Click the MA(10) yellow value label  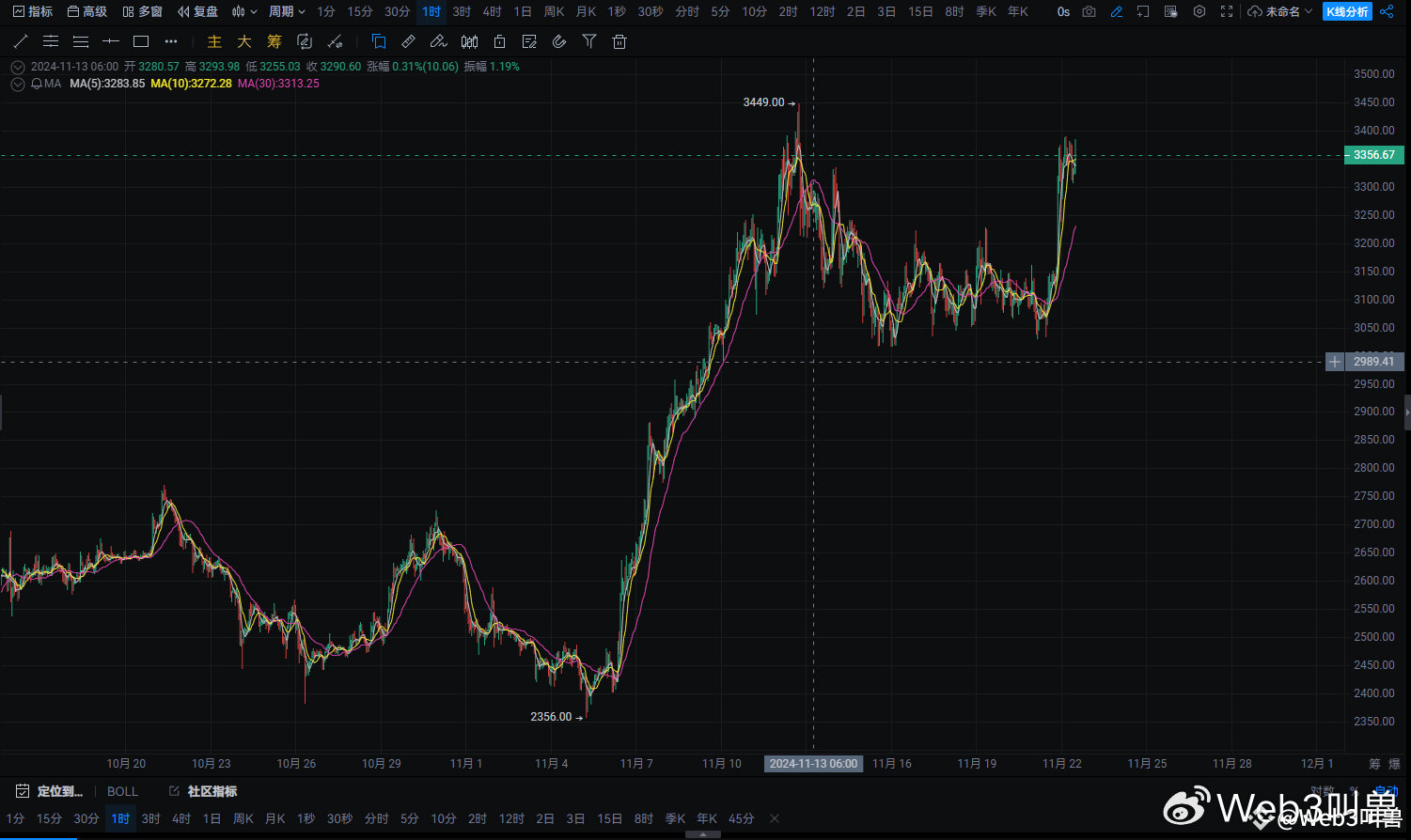[x=191, y=84]
